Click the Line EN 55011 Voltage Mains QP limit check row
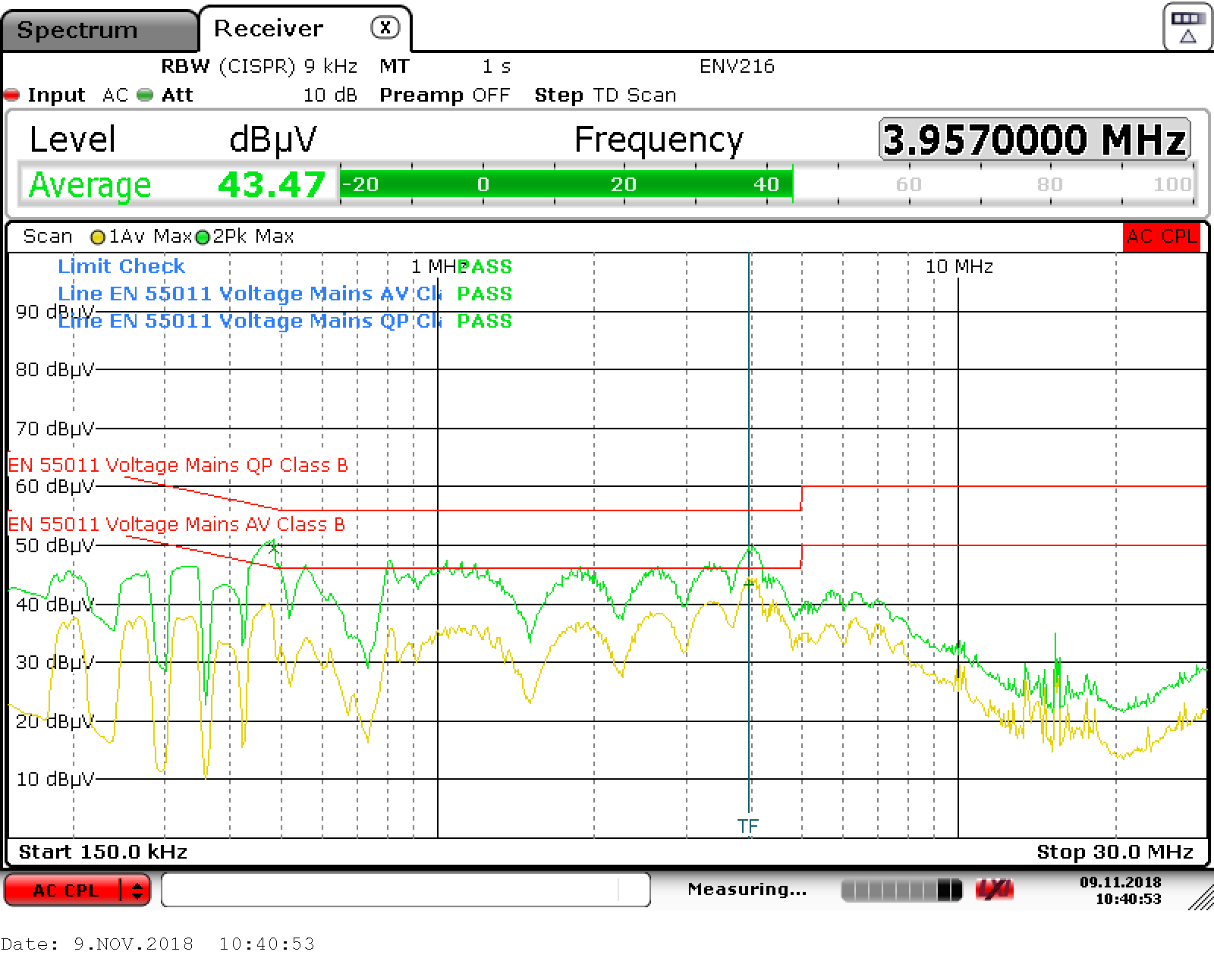 pos(285,321)
